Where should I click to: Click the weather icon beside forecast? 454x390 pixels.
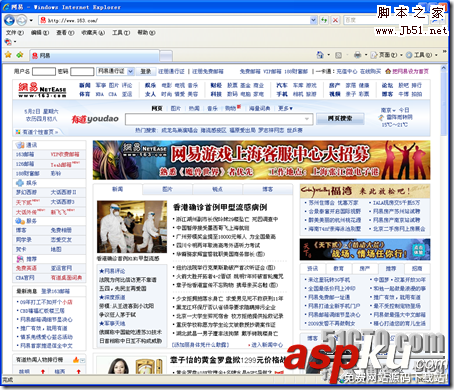pyautogui.click(x=381, y=117)
